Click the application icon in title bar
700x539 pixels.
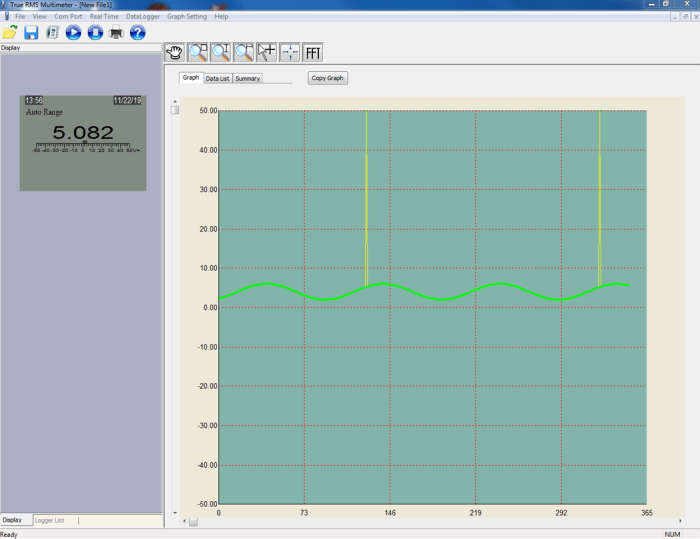(x=4, y=4)
